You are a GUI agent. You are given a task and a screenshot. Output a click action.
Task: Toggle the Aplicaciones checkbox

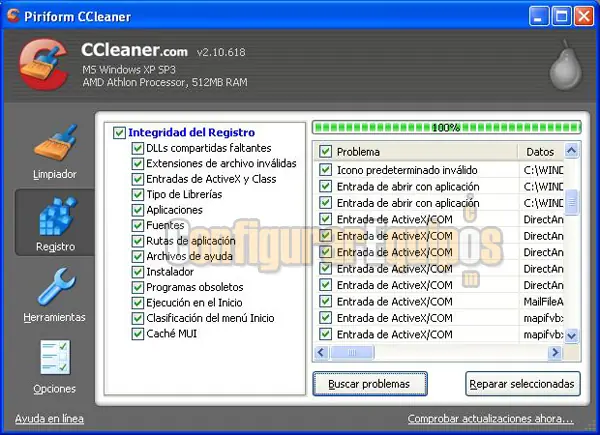(137, 210)
